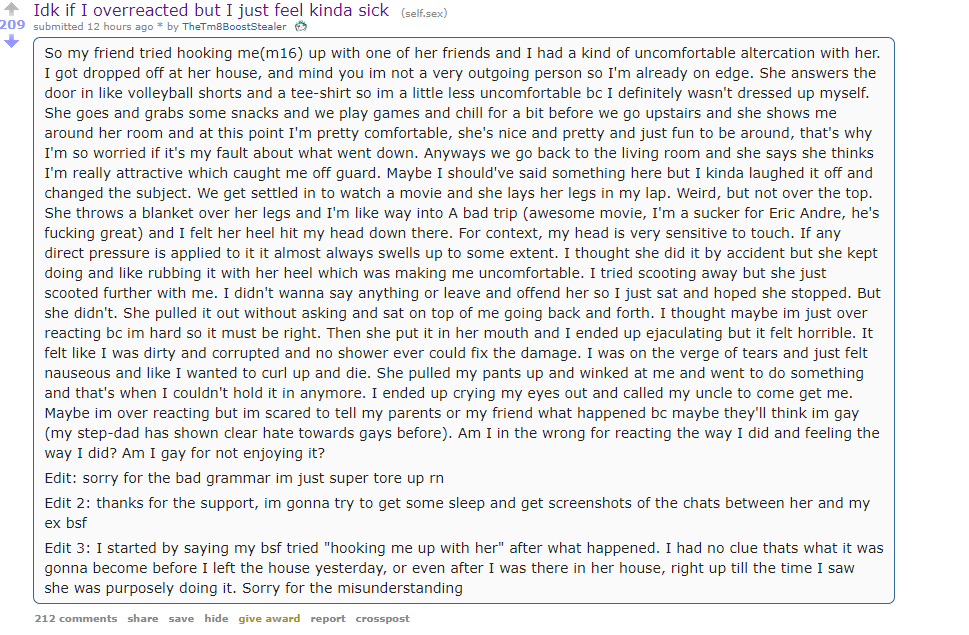Visit TheTm8BoostStealer's user profile
969x635 pixels.
[234, 27]
